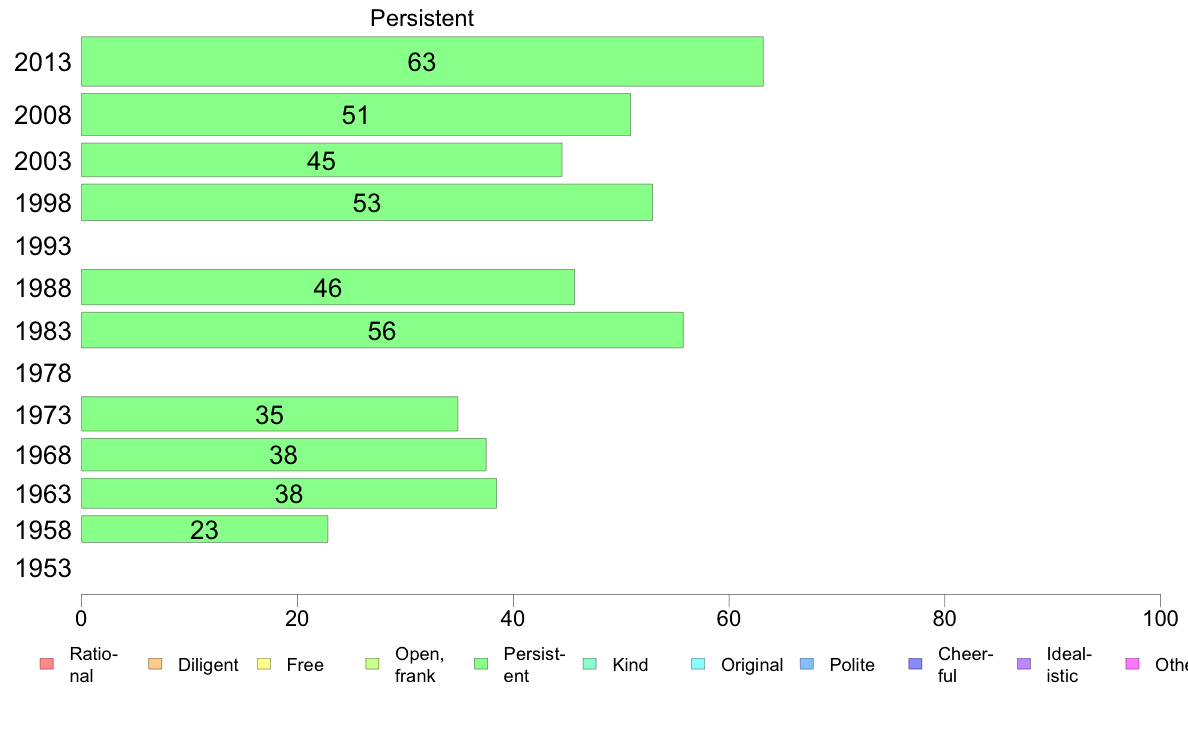The height and width of the screenshot is (736, 1188).
Task: Select the 2008 bar showing 51
Action: tap(355, 114)
